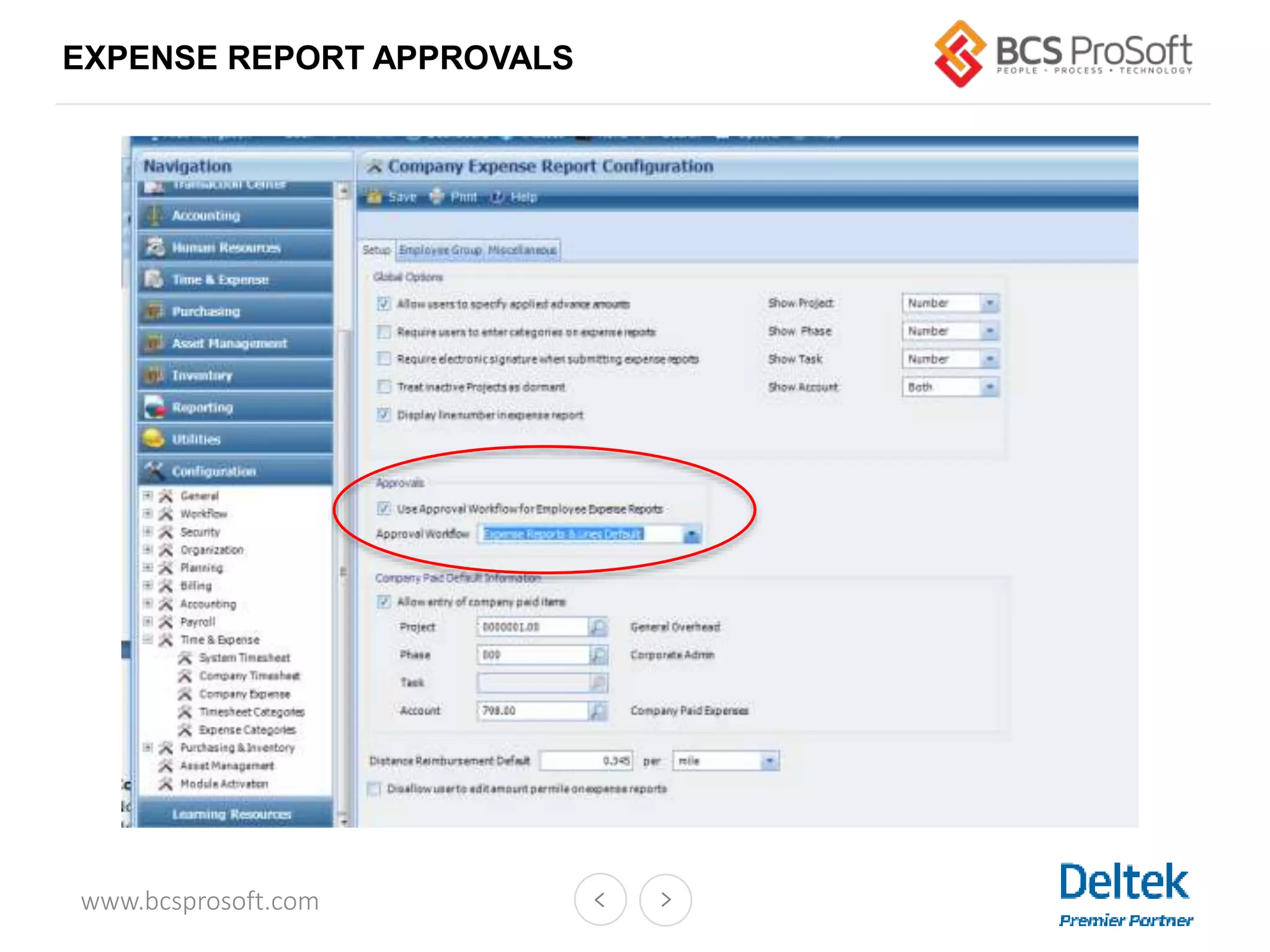Select System Timesheet configuration item
The width and height of the screenshot is (1270, 952).
click(244, 658)
